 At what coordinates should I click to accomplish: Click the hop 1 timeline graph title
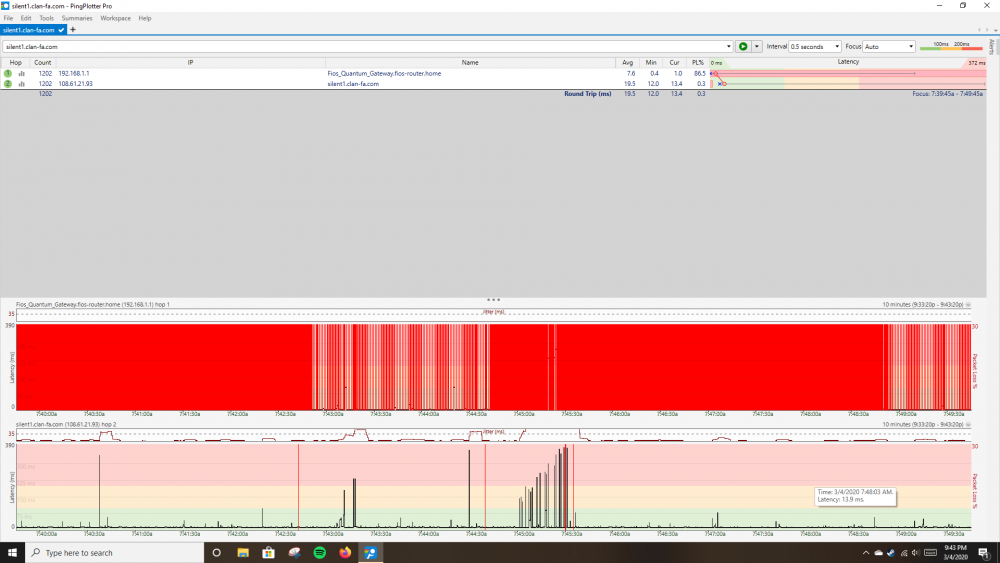coord(92,305)
